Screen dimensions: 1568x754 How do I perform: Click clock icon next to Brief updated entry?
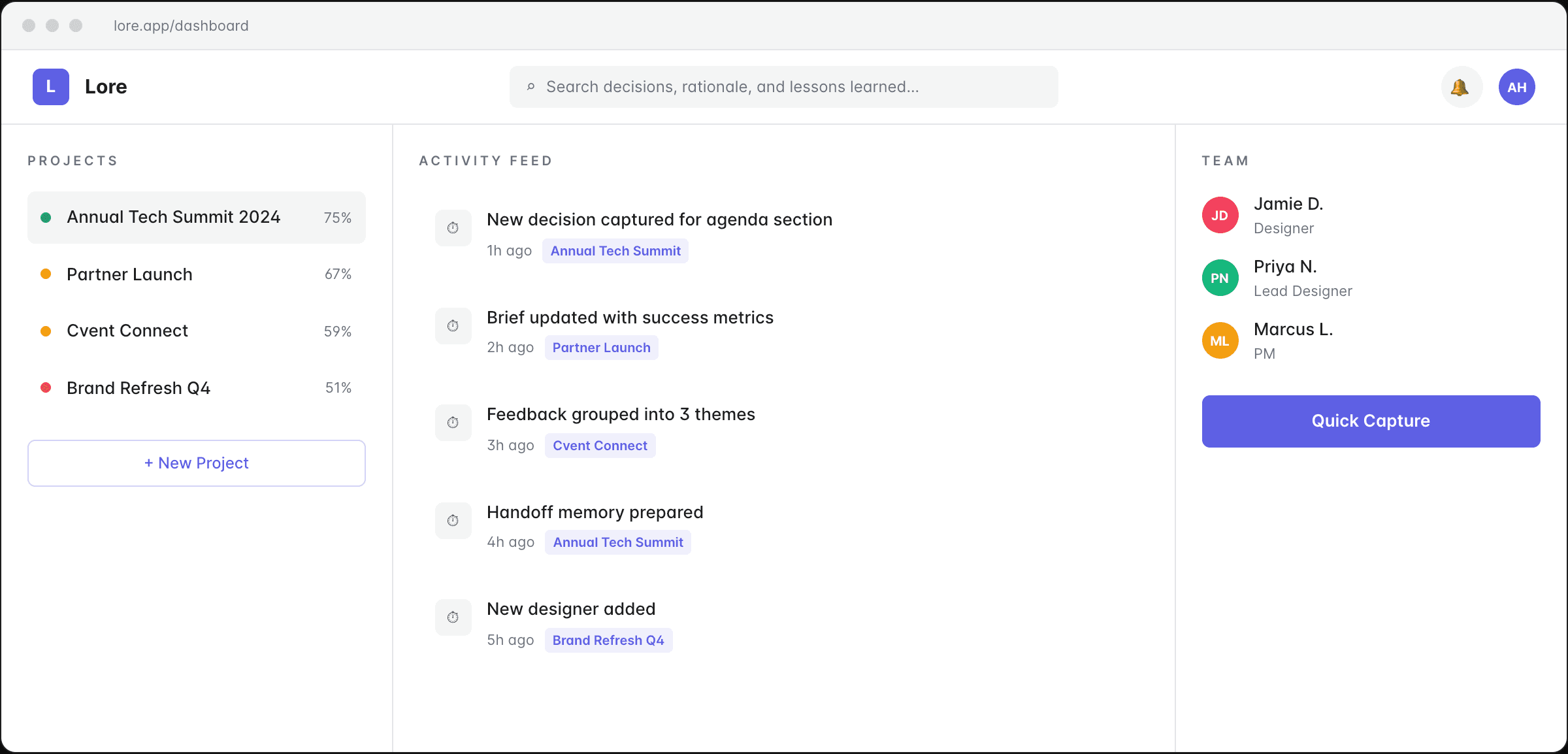[x=453, y=326]
